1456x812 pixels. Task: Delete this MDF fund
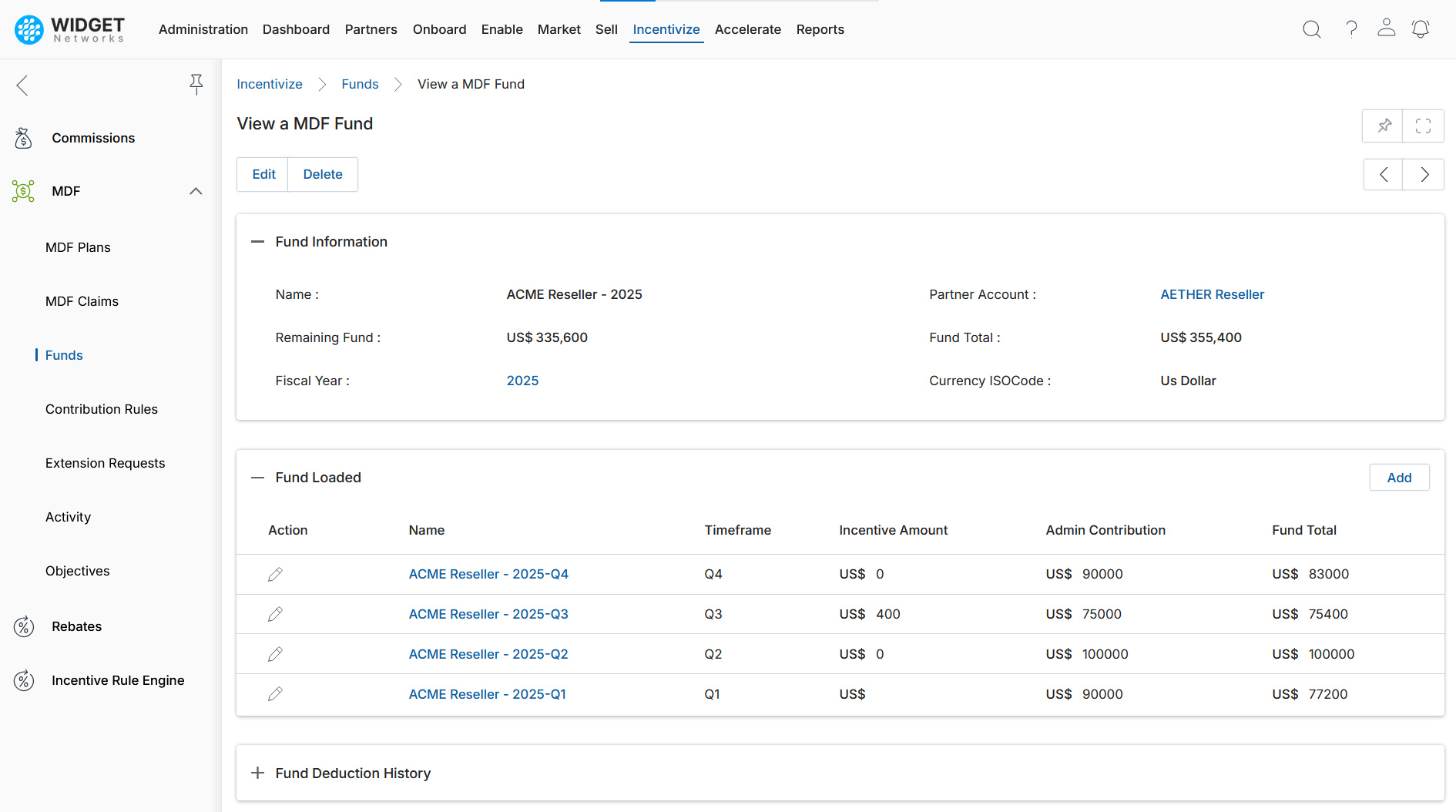[x=323, y=175]
